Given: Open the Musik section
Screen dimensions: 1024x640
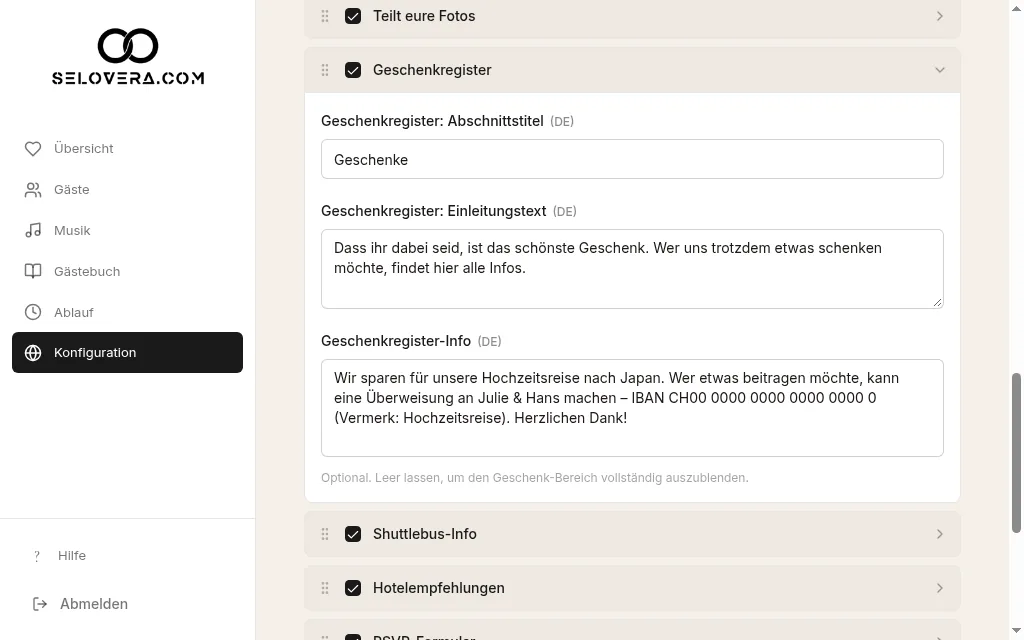Looking at the screenshot, I should [x=127, y=231].
